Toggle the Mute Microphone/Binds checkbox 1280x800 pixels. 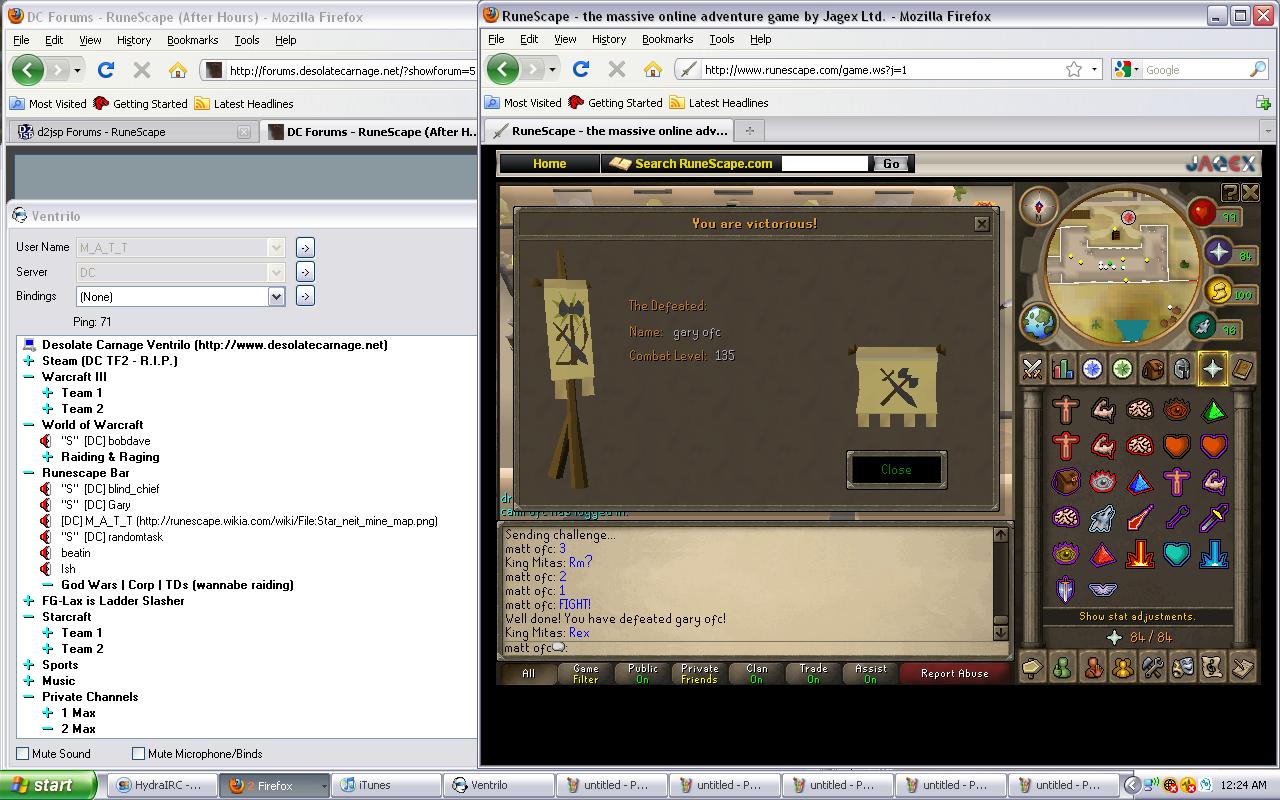(139, 754)
